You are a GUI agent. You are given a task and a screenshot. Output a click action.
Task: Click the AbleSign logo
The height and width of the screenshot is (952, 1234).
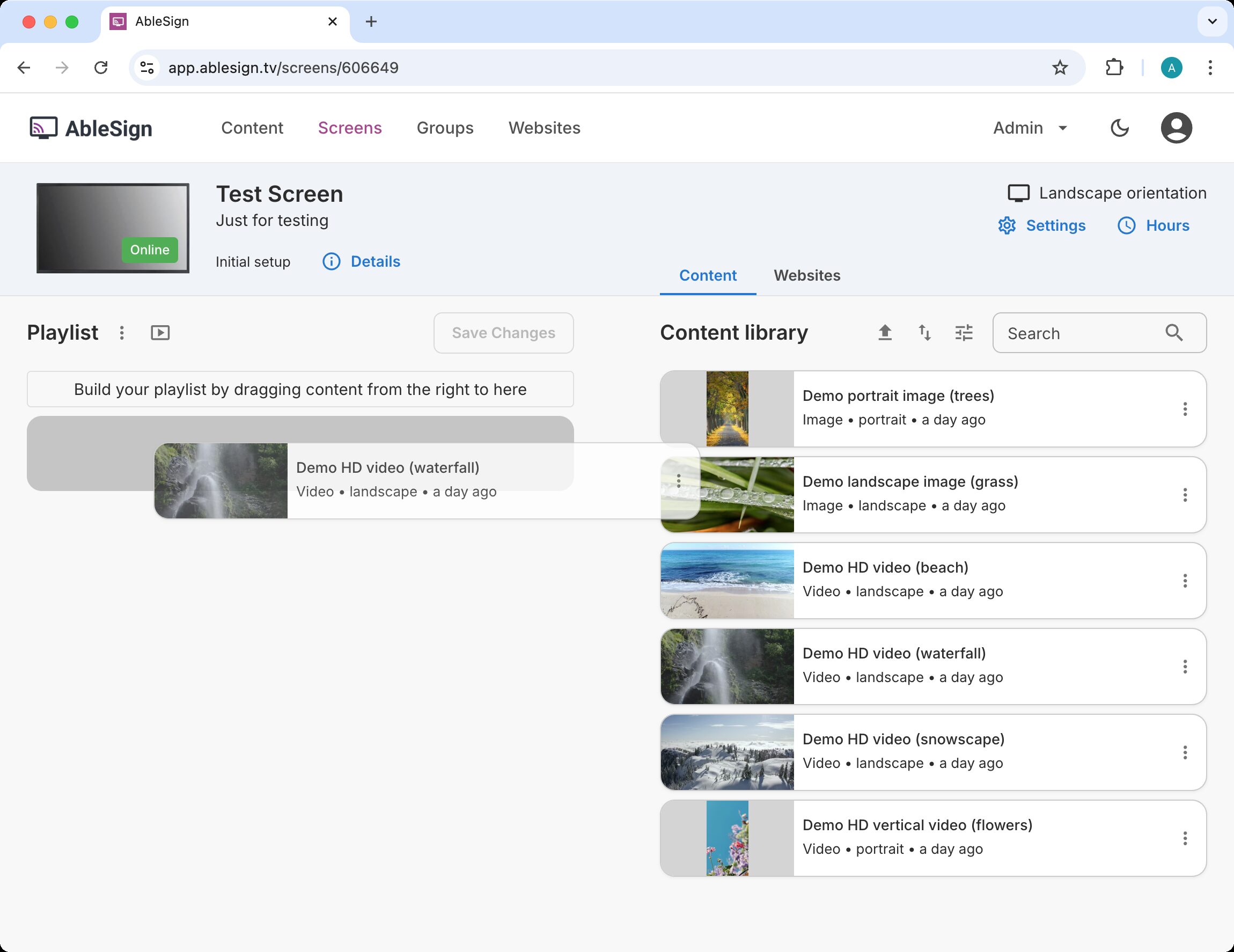tap(91, 128)
